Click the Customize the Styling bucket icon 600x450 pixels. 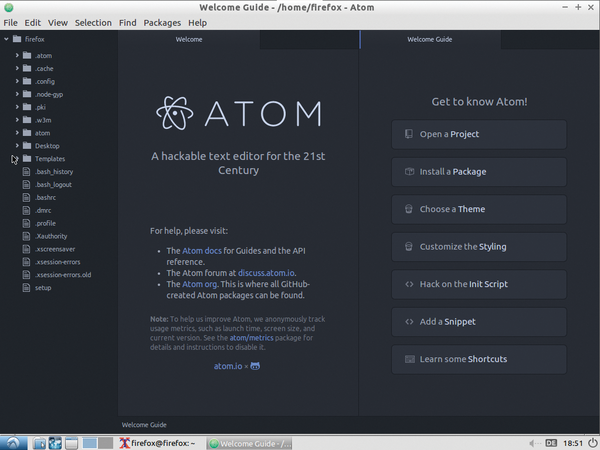pyautogui.click(x=408, y=246)
